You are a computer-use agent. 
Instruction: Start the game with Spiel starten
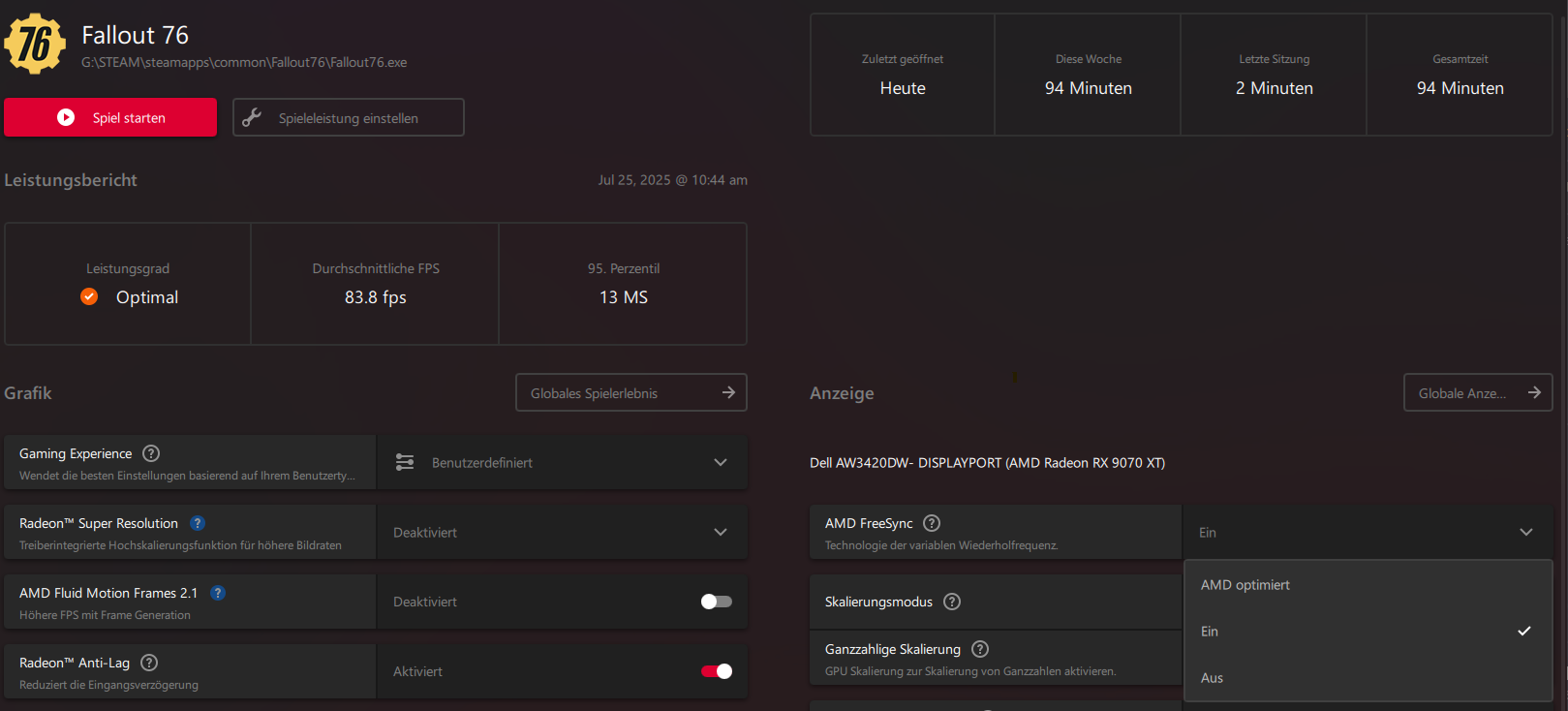[110, 117]
